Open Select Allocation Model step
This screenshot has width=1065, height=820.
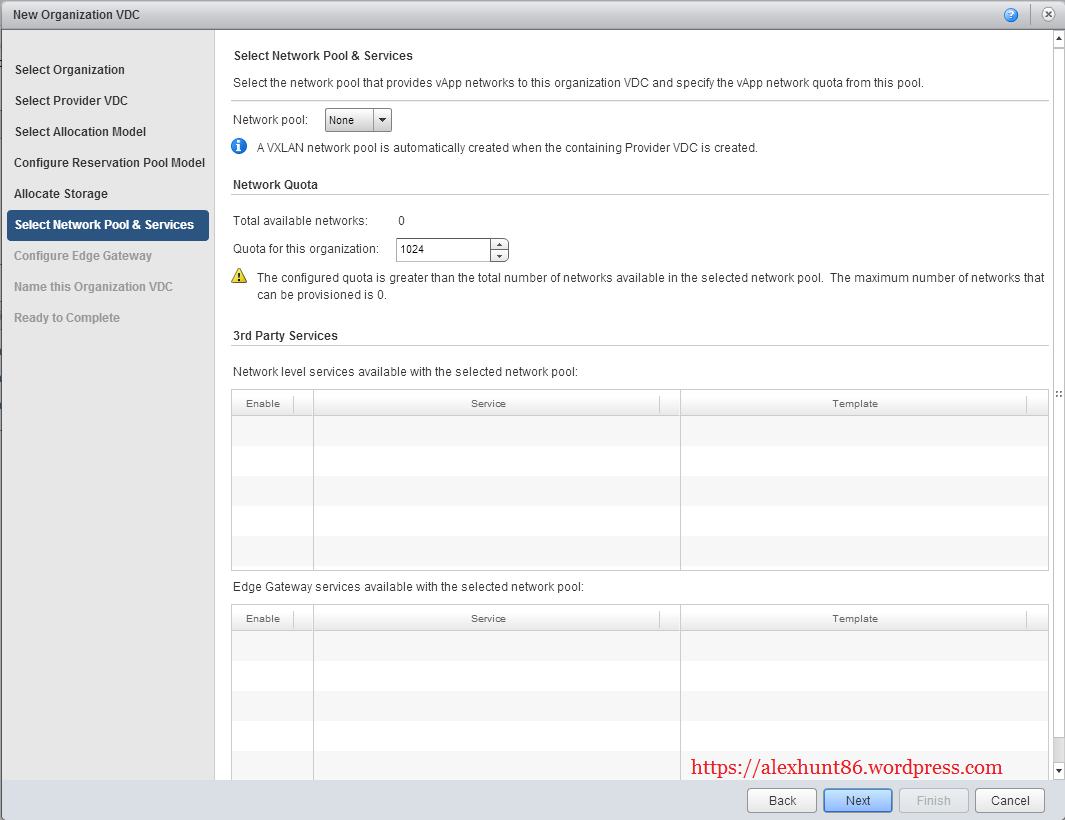tap(80, 132)
